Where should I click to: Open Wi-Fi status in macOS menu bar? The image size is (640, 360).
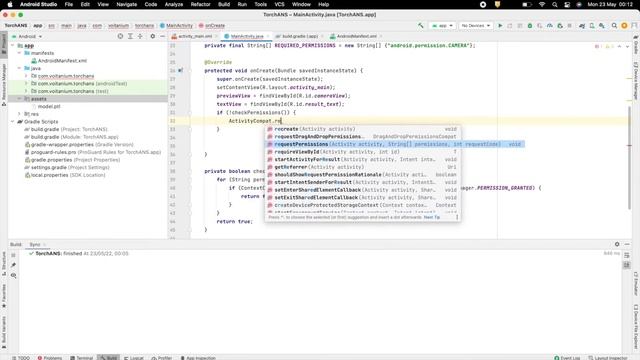pos(542,4)
